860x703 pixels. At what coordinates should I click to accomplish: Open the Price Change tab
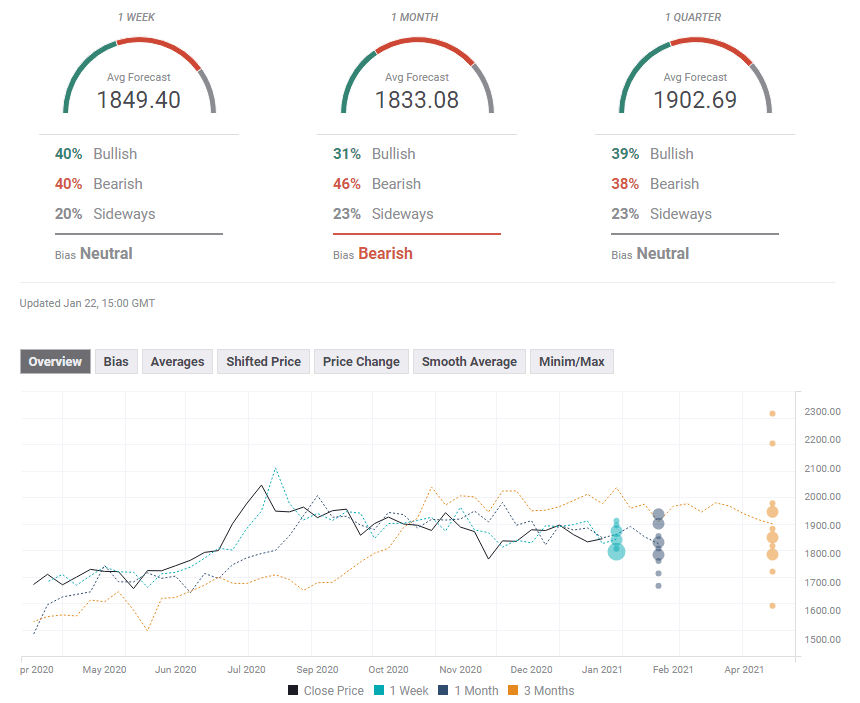coord(361,362)
